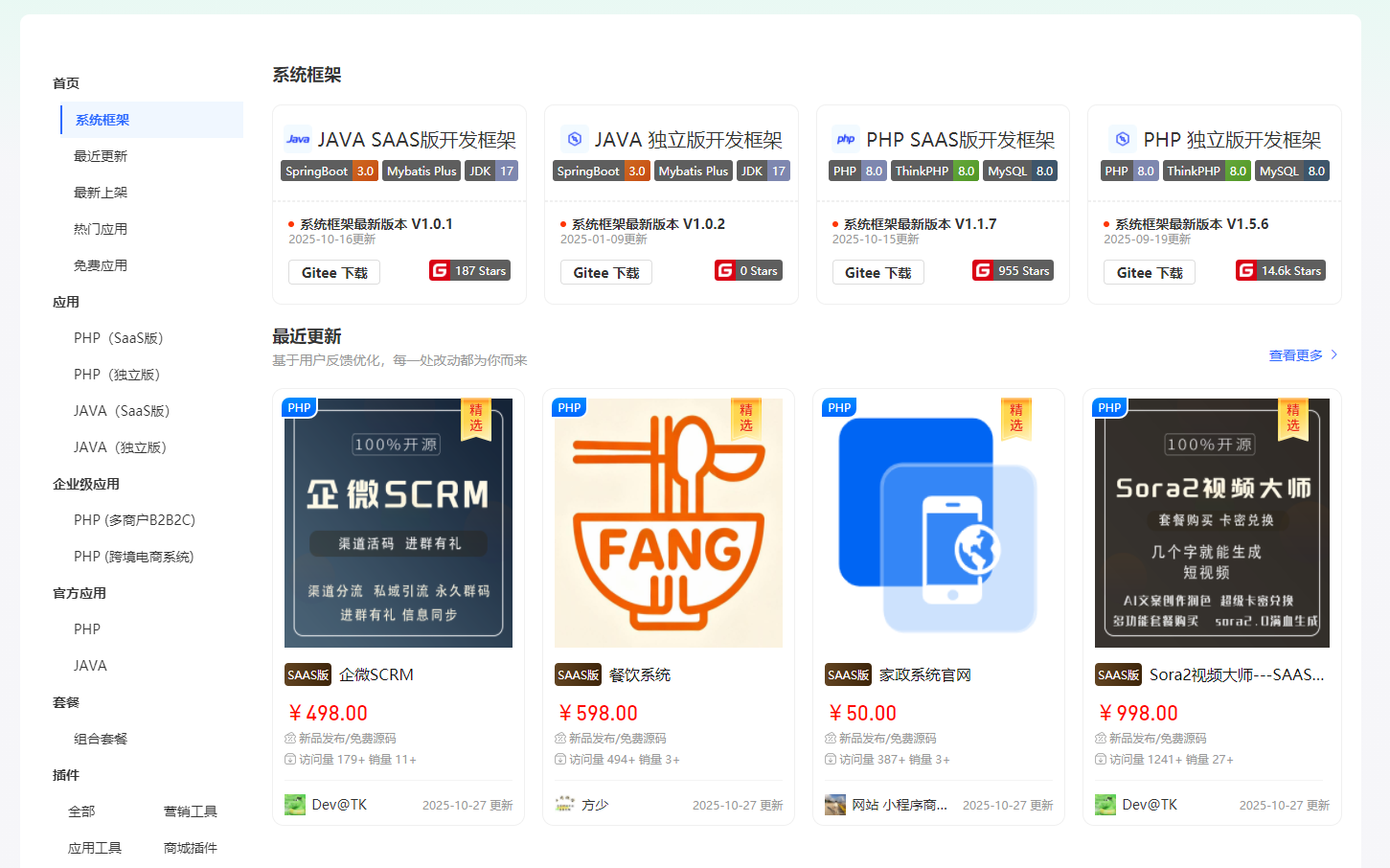The height and width of the screenshot is (868, 1390).
Task: Click the SAAS版 badge beside Sora2视频大师
Action: coord(1118,674)
